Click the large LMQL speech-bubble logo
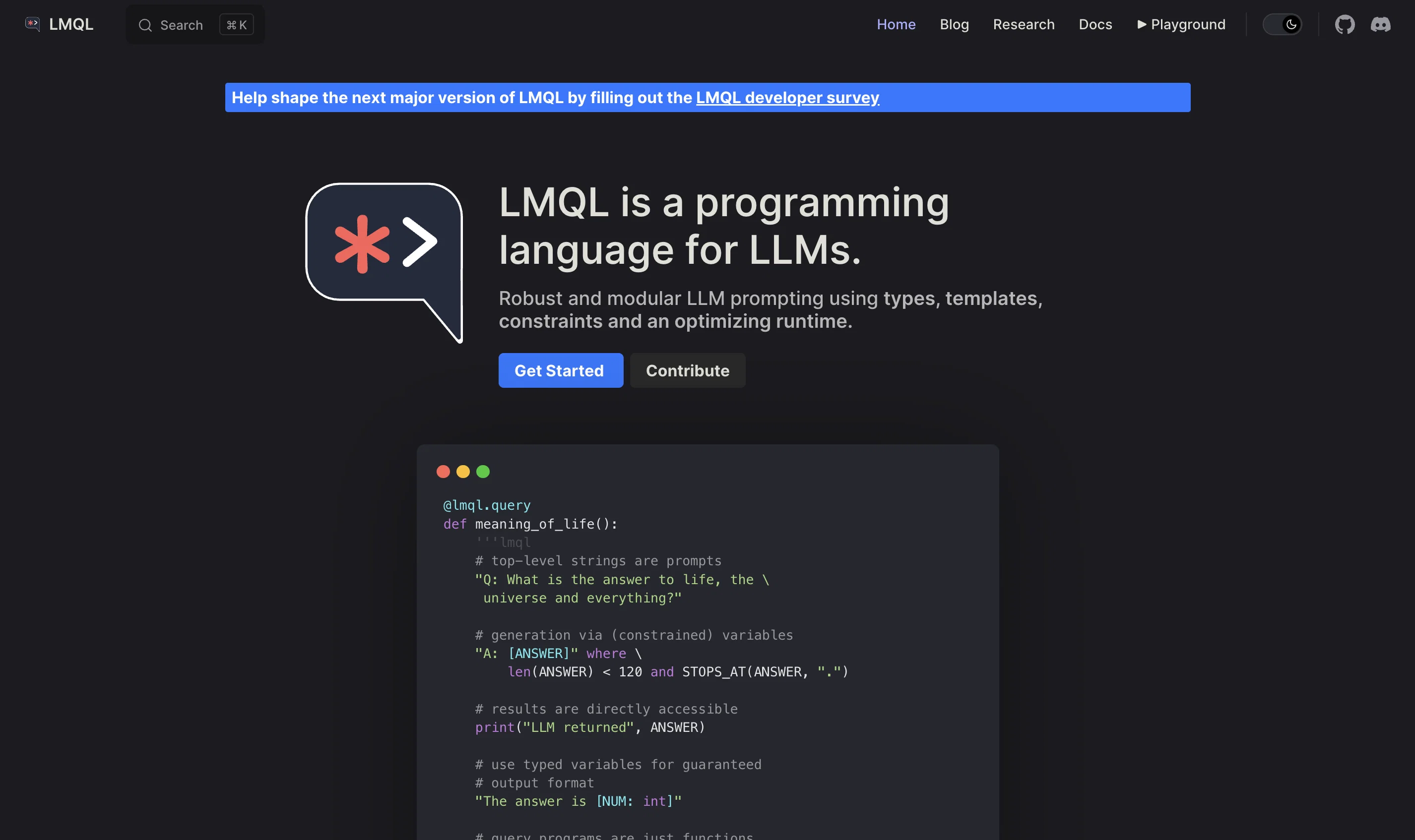Viewport: 1415px width, 840px height. tap(384, 263)
